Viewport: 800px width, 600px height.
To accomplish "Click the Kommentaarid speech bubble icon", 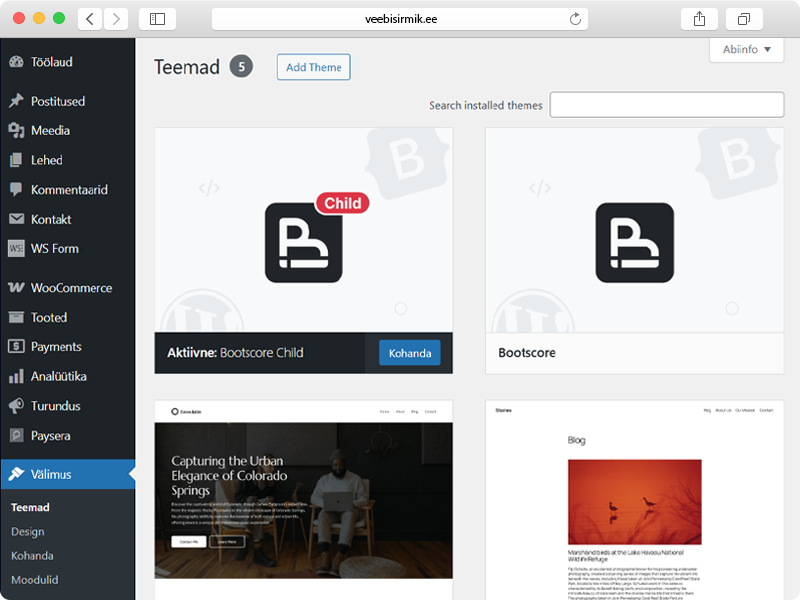I will point(16,190).
